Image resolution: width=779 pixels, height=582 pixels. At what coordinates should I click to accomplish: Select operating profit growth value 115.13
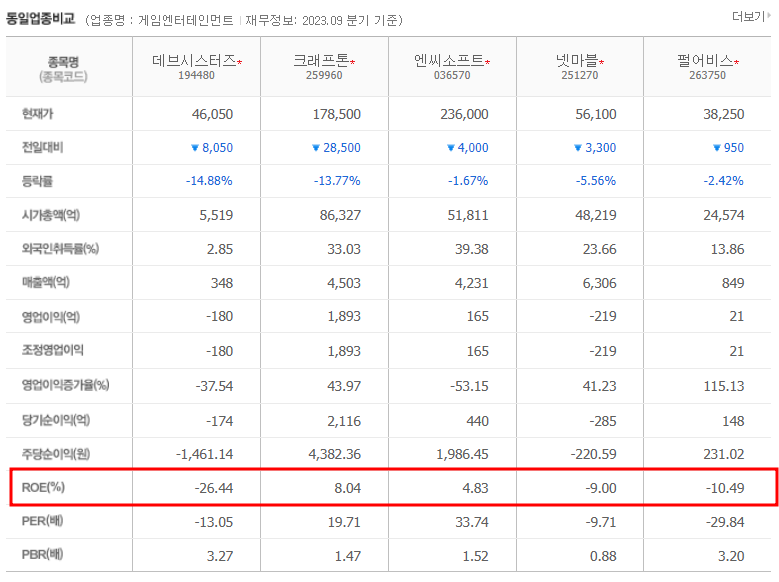click(724, 386)
